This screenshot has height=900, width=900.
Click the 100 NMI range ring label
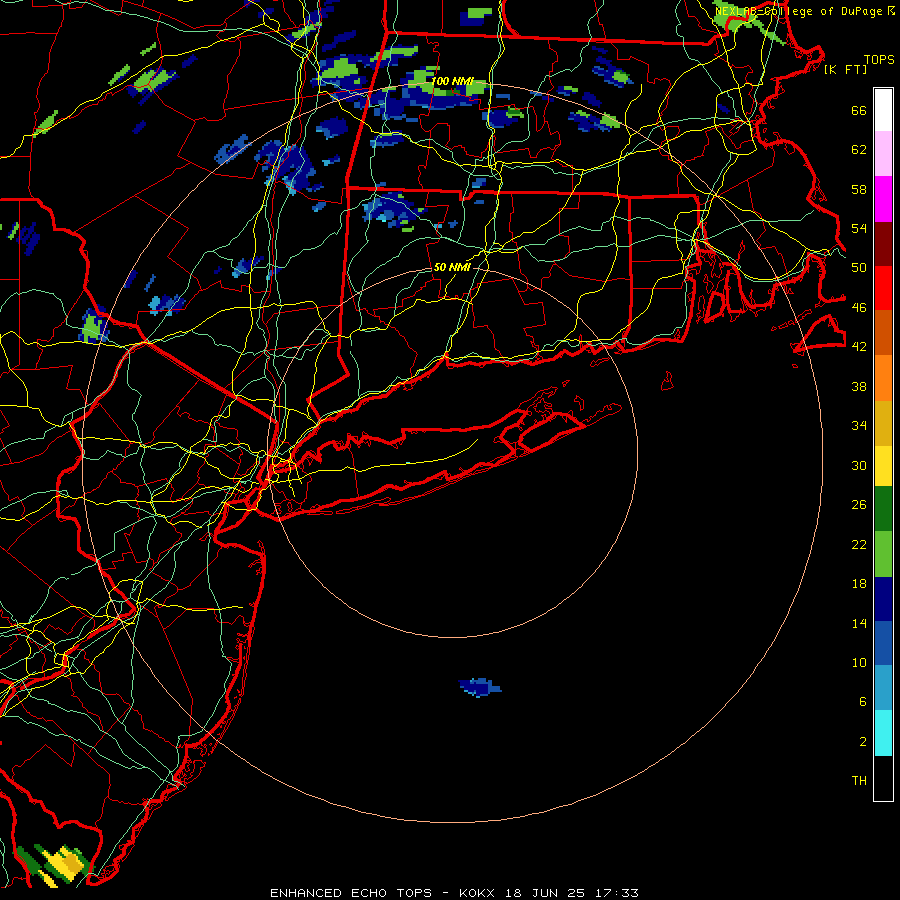452,81
